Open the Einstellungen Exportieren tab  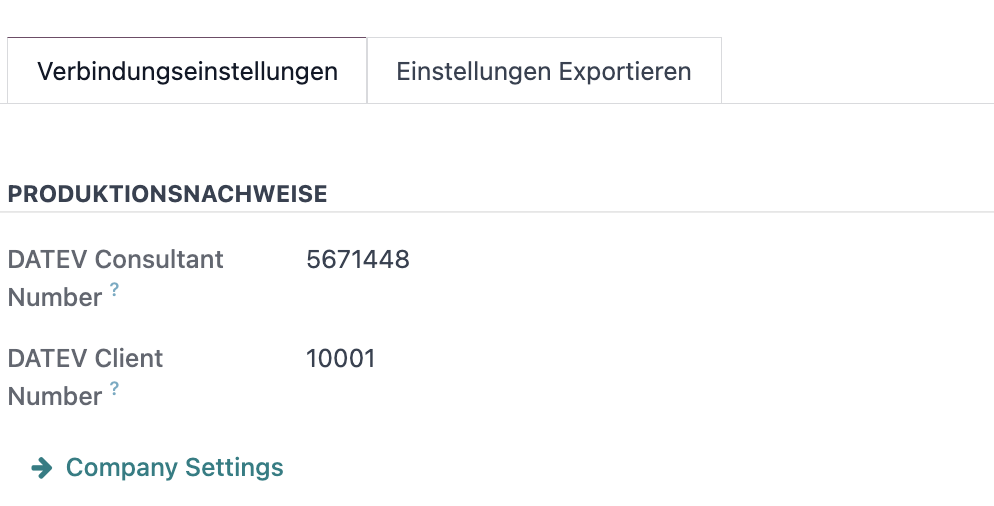544,70
